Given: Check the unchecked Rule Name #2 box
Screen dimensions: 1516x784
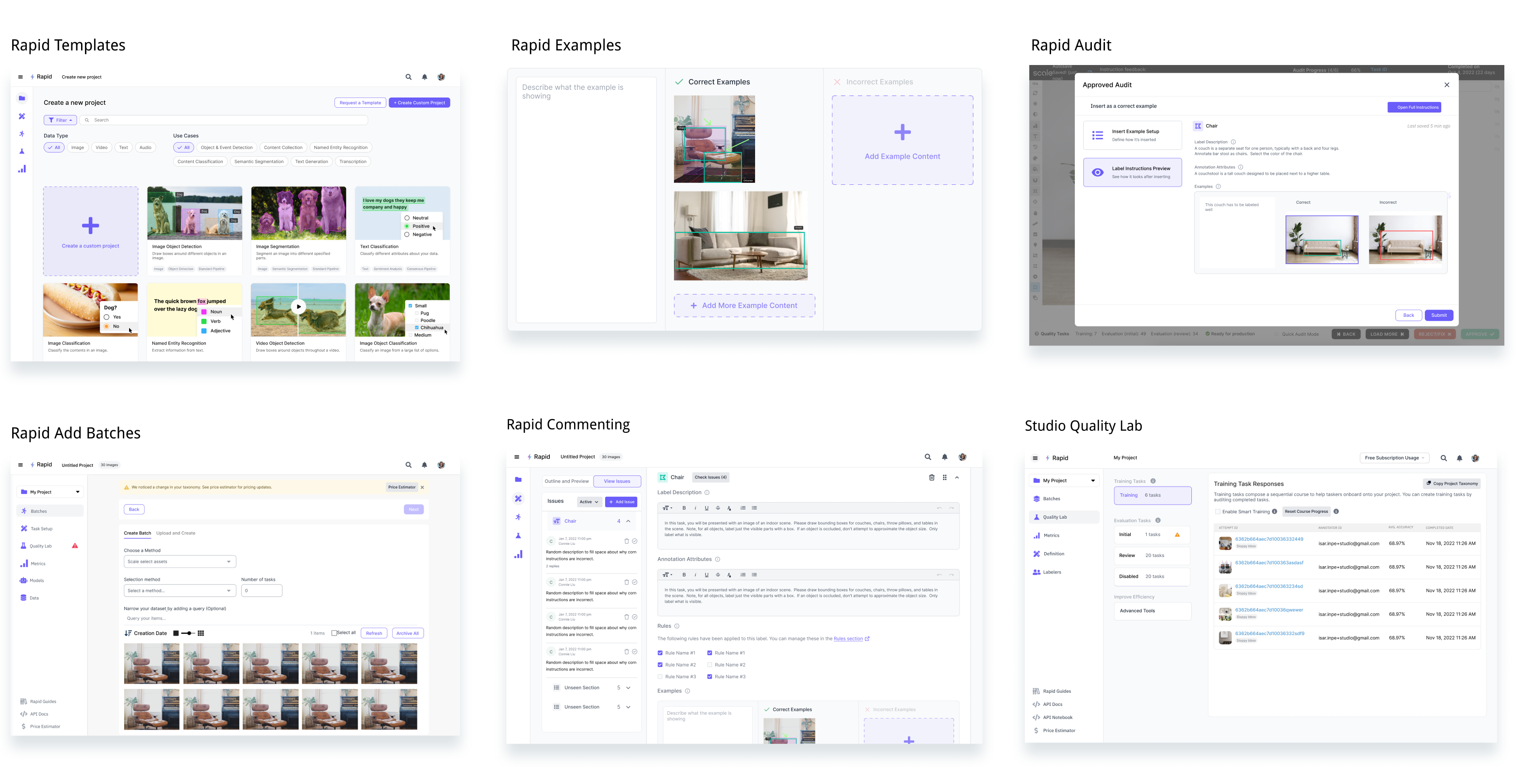Looking at the screenshot, I should [710, 665].
